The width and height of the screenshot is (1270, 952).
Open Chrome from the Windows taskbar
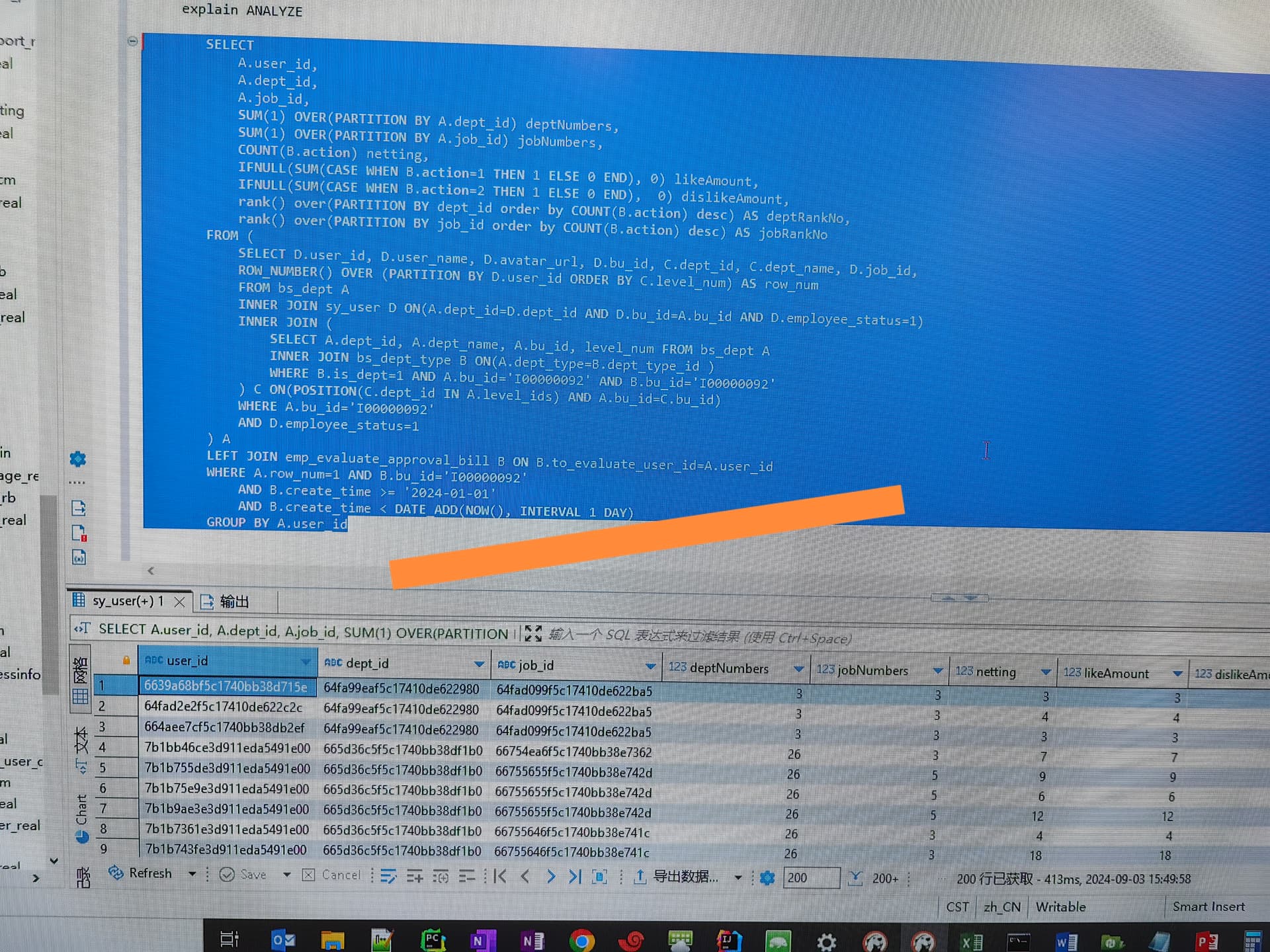pos(581,940)
